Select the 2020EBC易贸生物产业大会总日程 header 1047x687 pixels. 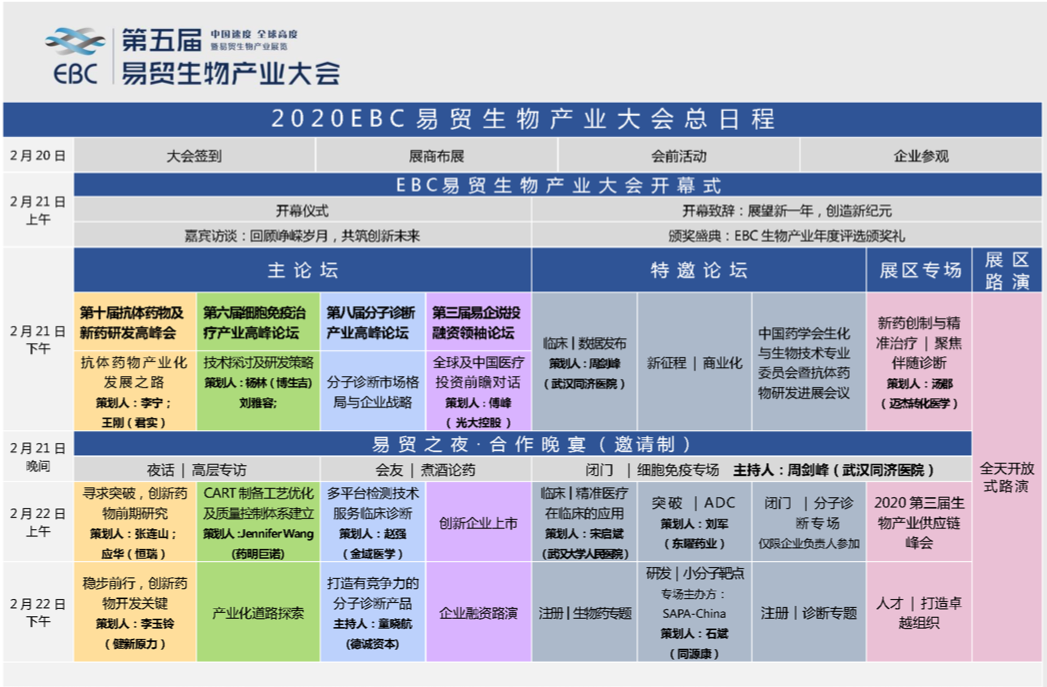tap(523, 120)
